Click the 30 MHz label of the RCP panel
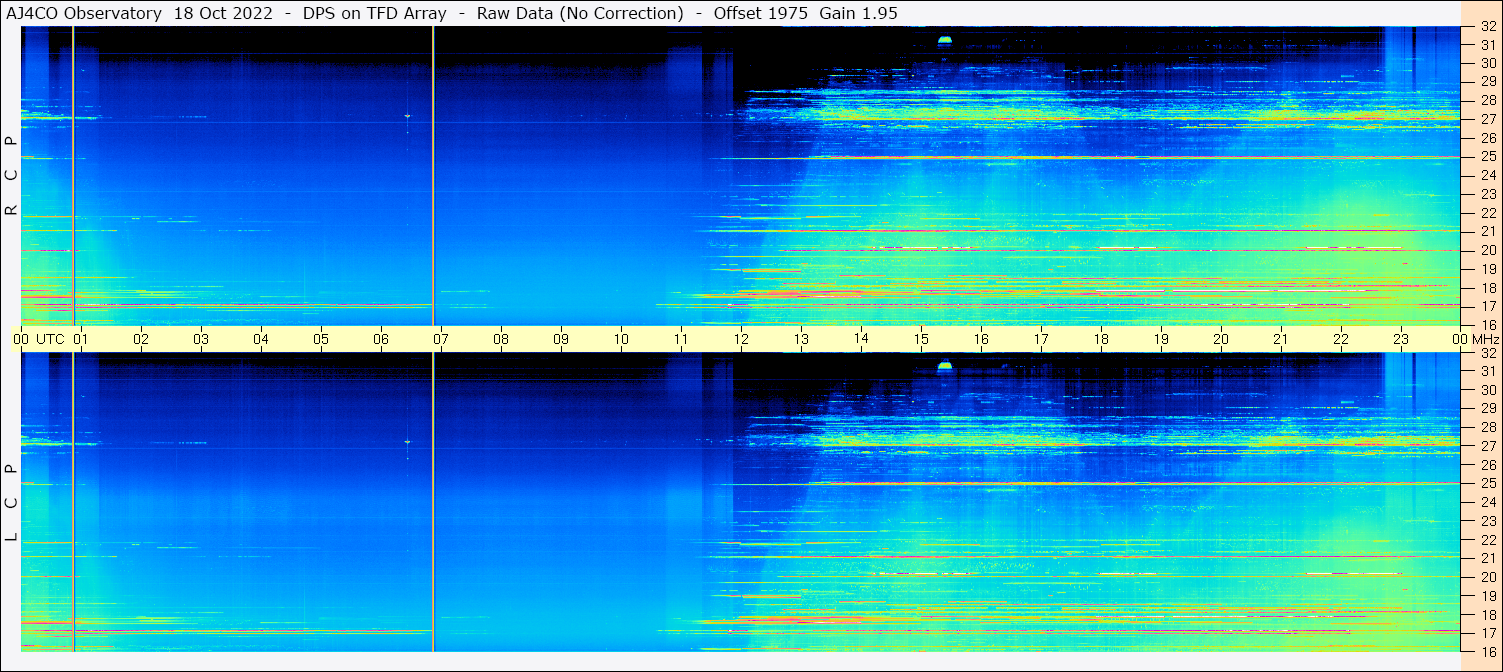Image resolution: width=1503 pixels, height=672 pixels. 1487,63
